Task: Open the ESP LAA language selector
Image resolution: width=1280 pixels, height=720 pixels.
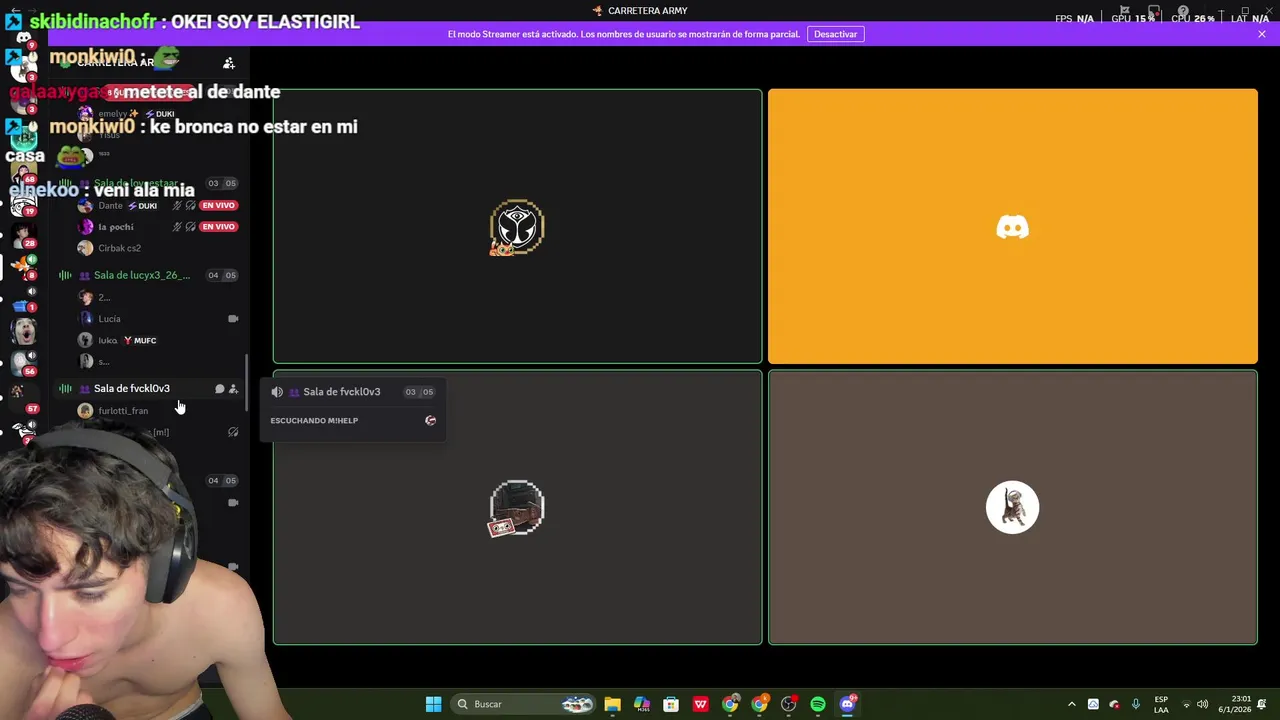Action: point(1161,704)
